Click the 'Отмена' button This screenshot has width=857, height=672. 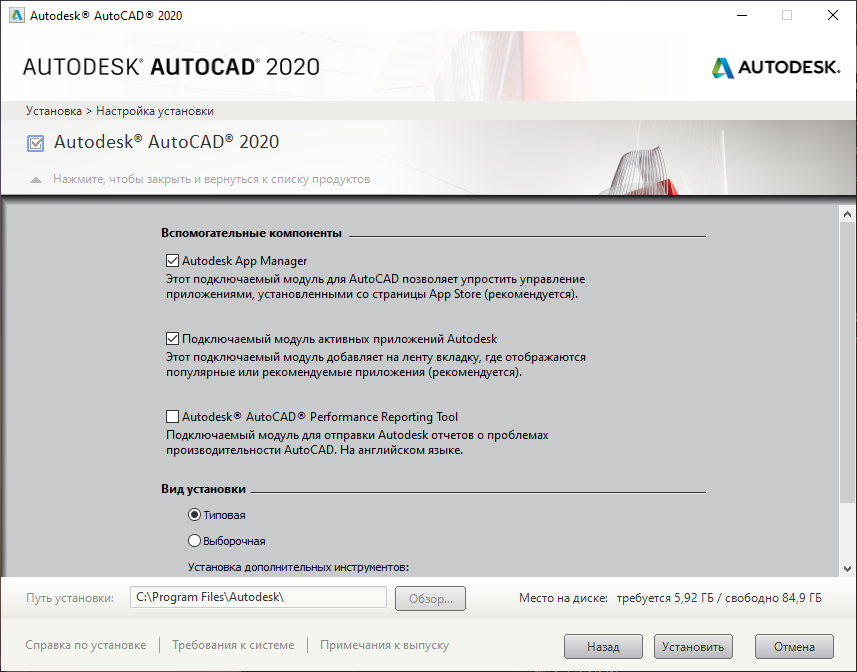pyautogui.click(x=794, y=647)
